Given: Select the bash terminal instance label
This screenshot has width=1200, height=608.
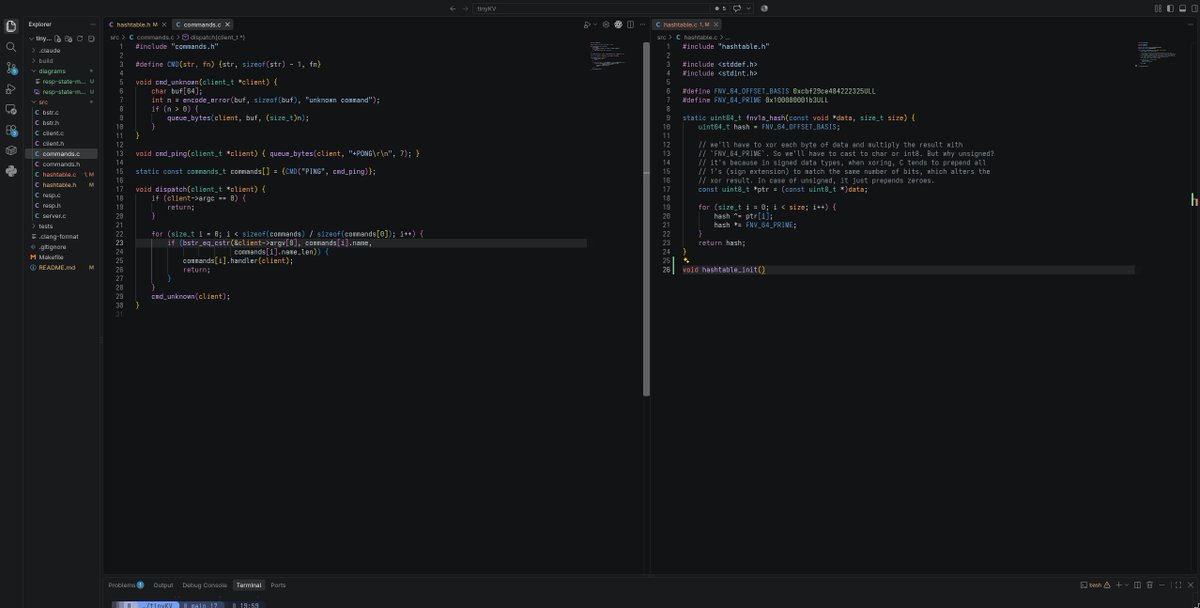Looking at the screenshot, I should [x=1095, y=585].
